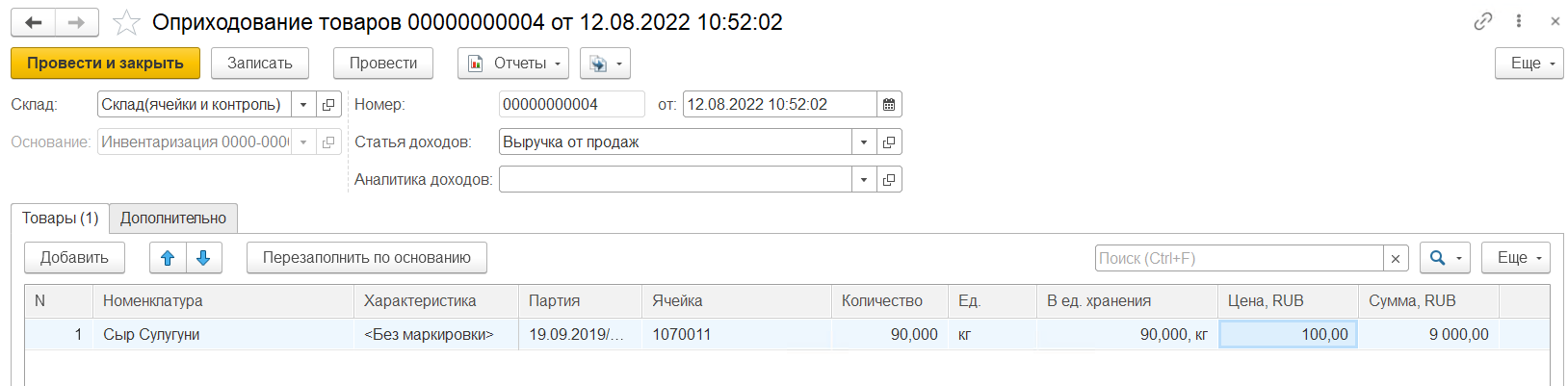1568x386 pixels.
Task: Click the forward navigation arrow
Action: 77,22
